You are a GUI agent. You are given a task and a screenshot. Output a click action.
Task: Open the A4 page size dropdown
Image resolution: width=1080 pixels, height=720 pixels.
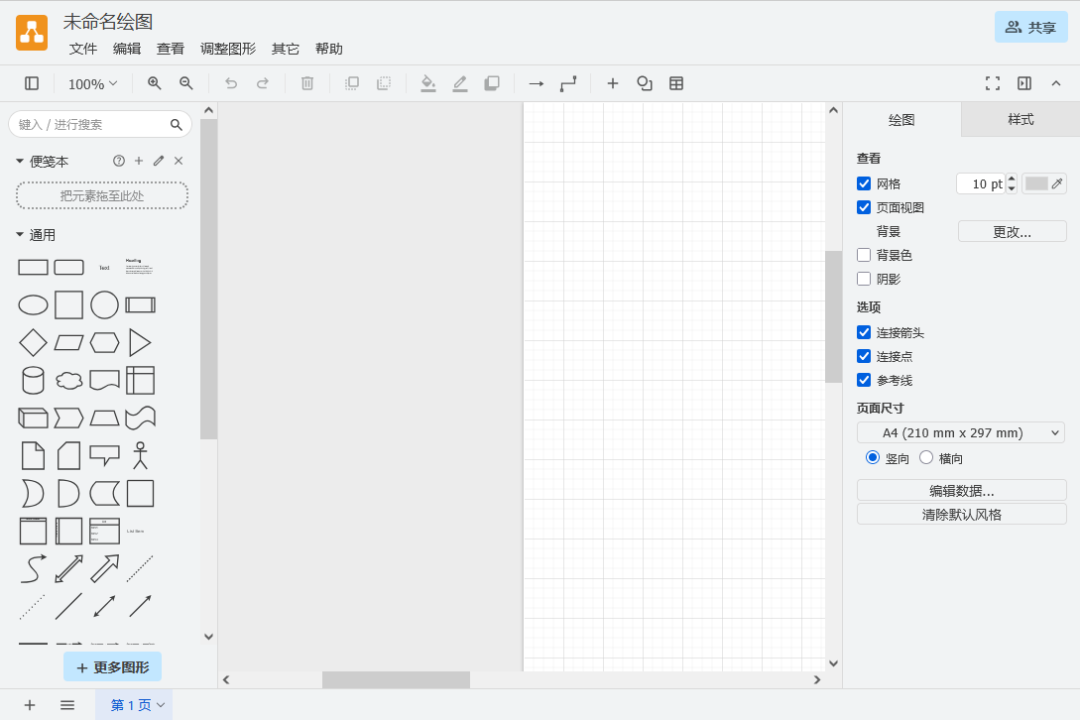coord(960,433)
